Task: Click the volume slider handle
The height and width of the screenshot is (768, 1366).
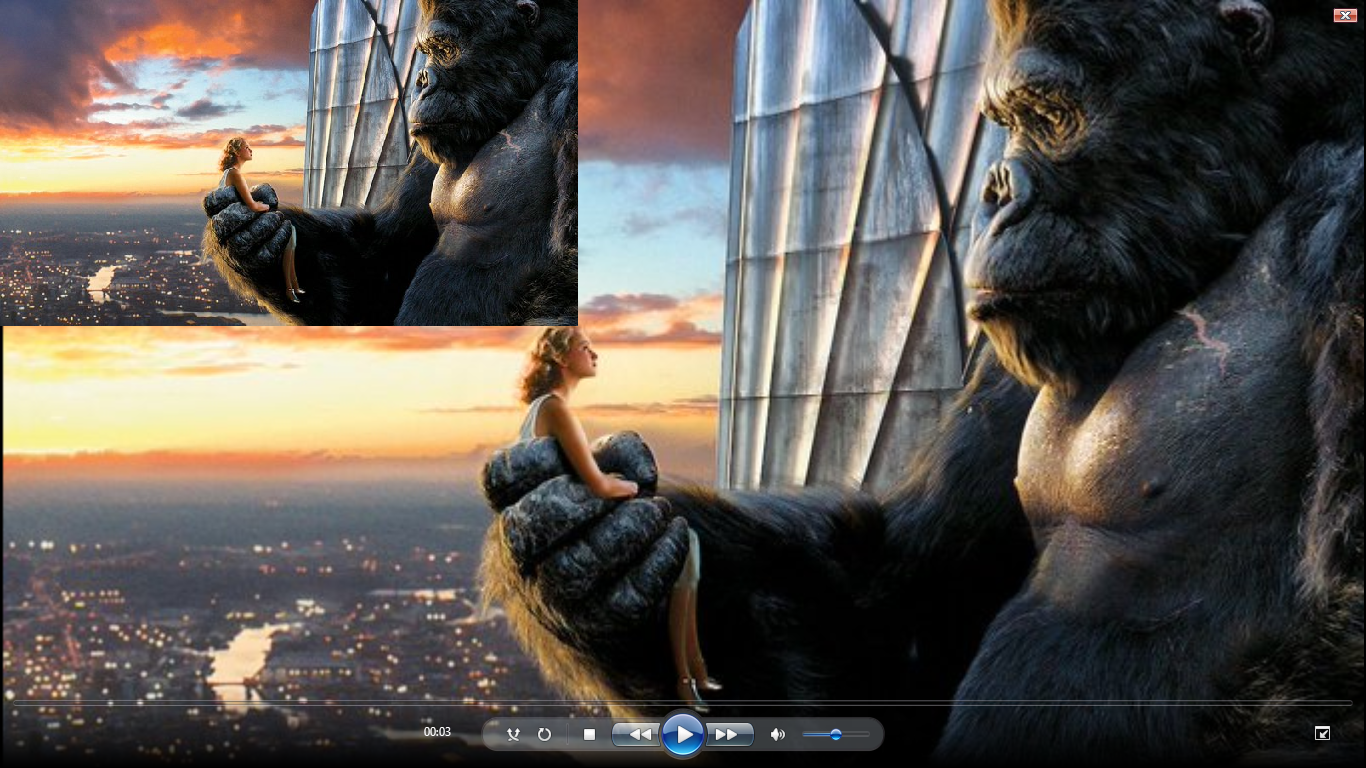Action: 836,734
